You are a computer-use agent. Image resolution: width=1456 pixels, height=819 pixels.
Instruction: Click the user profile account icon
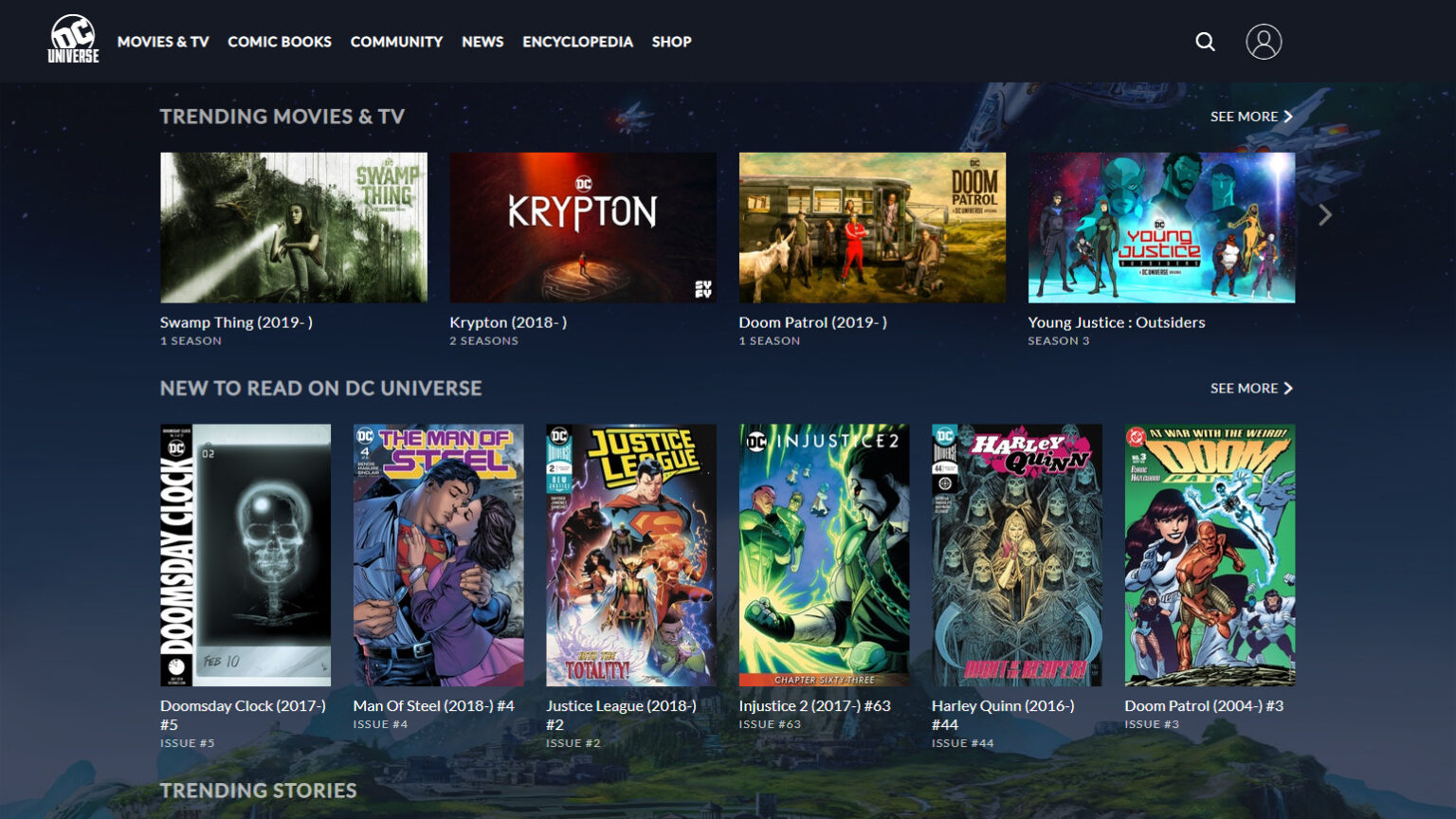point(1265,42)
